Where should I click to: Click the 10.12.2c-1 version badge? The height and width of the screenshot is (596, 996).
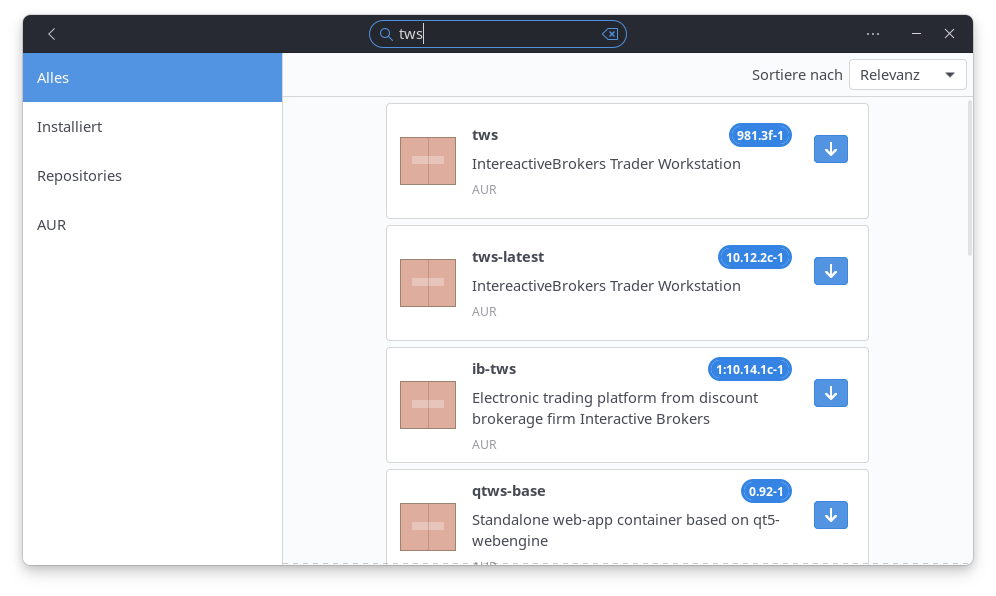click(755, 257)
